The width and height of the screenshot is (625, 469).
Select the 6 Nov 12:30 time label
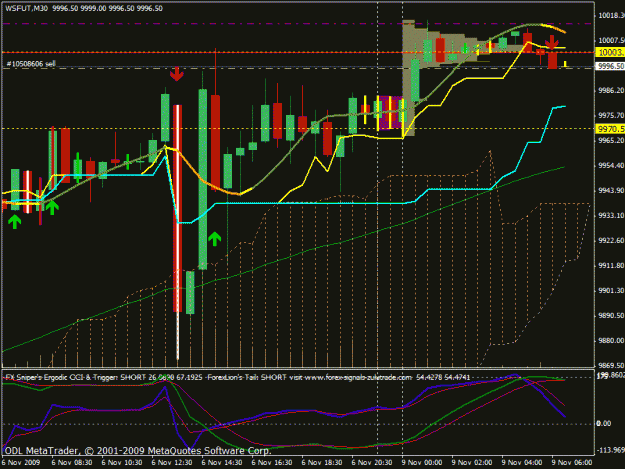click(x=172, y=463)
